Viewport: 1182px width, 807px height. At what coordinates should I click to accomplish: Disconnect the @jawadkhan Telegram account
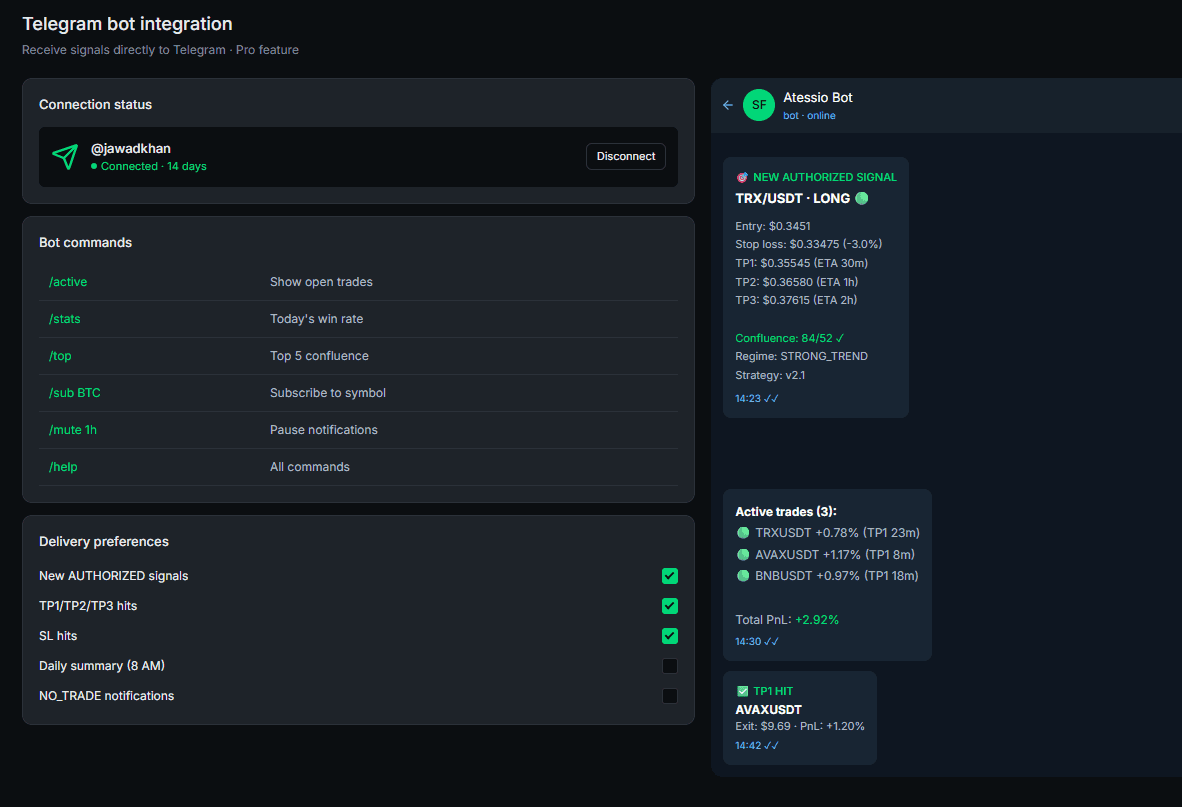626,156
